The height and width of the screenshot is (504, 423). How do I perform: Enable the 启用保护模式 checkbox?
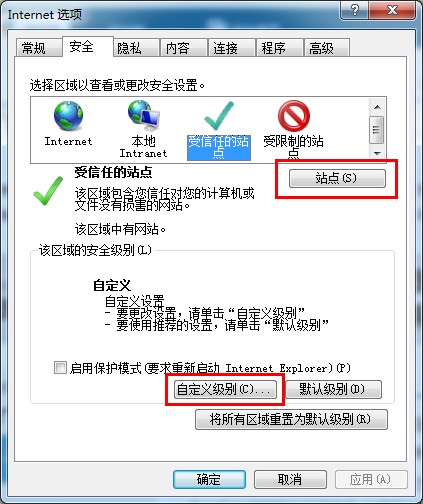tap(60, 368)
